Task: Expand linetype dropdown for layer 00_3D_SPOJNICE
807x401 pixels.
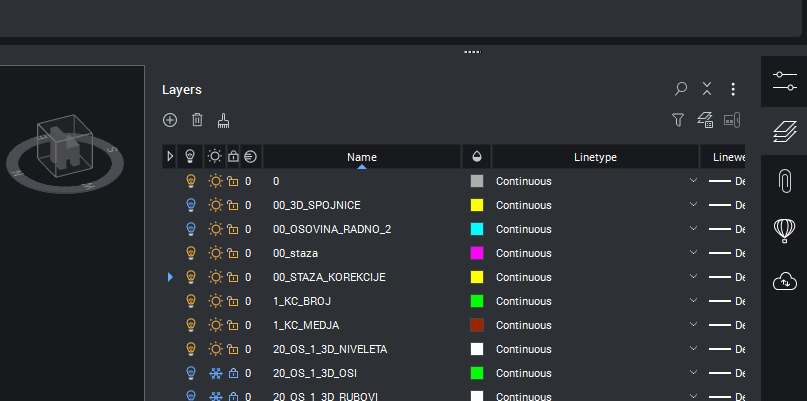Action: point(693,205)
